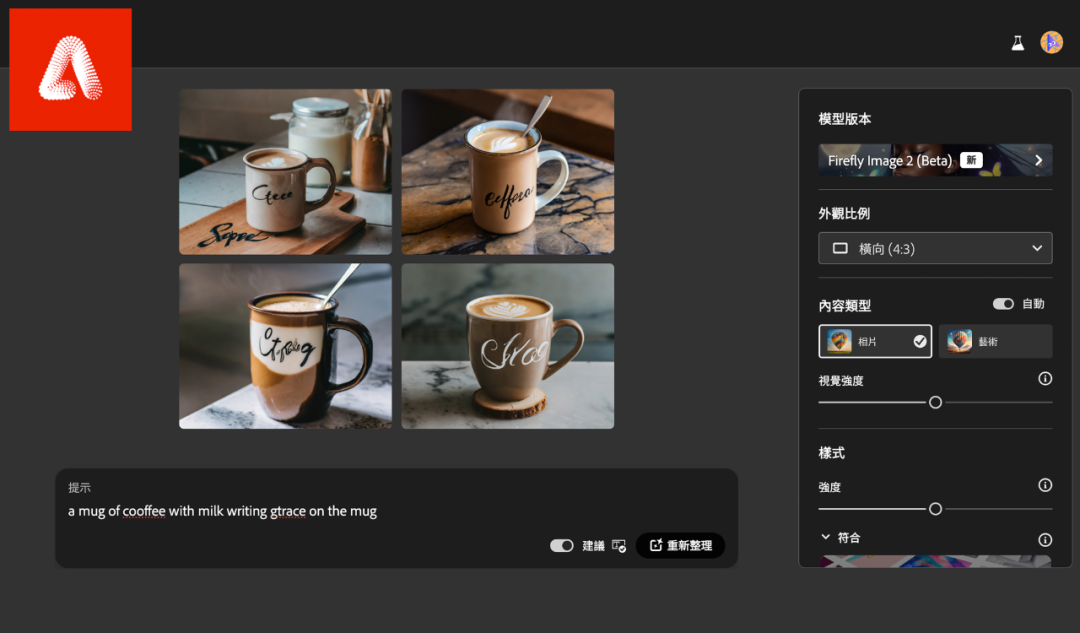Collapse the 符合 section chevron
The width and height of the screenshot is (1080, 633).
(825, 537)
